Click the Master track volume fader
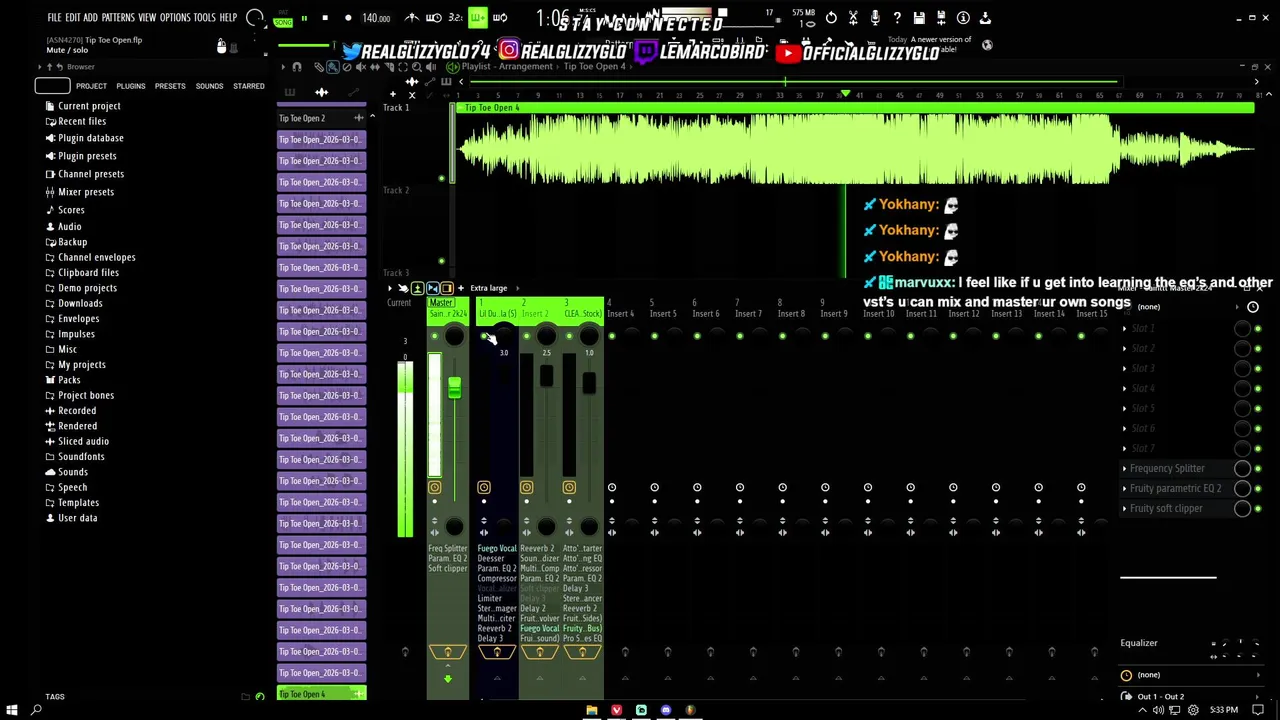This screenshot has height=720, width=1280. [x=455, y=388]
